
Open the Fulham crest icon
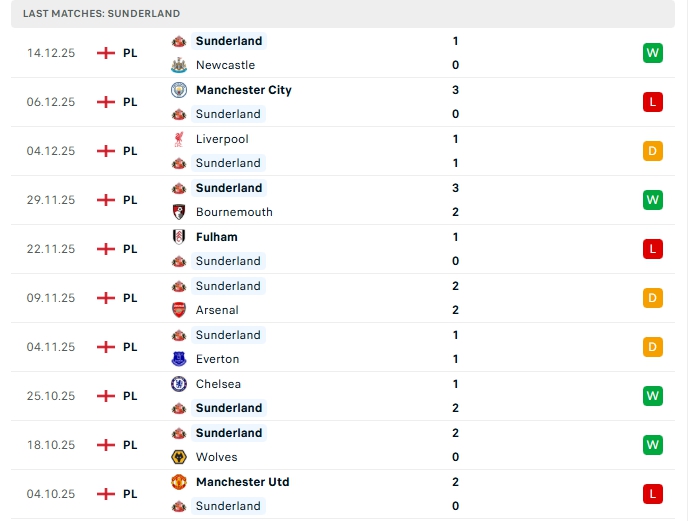click(179, 237)
